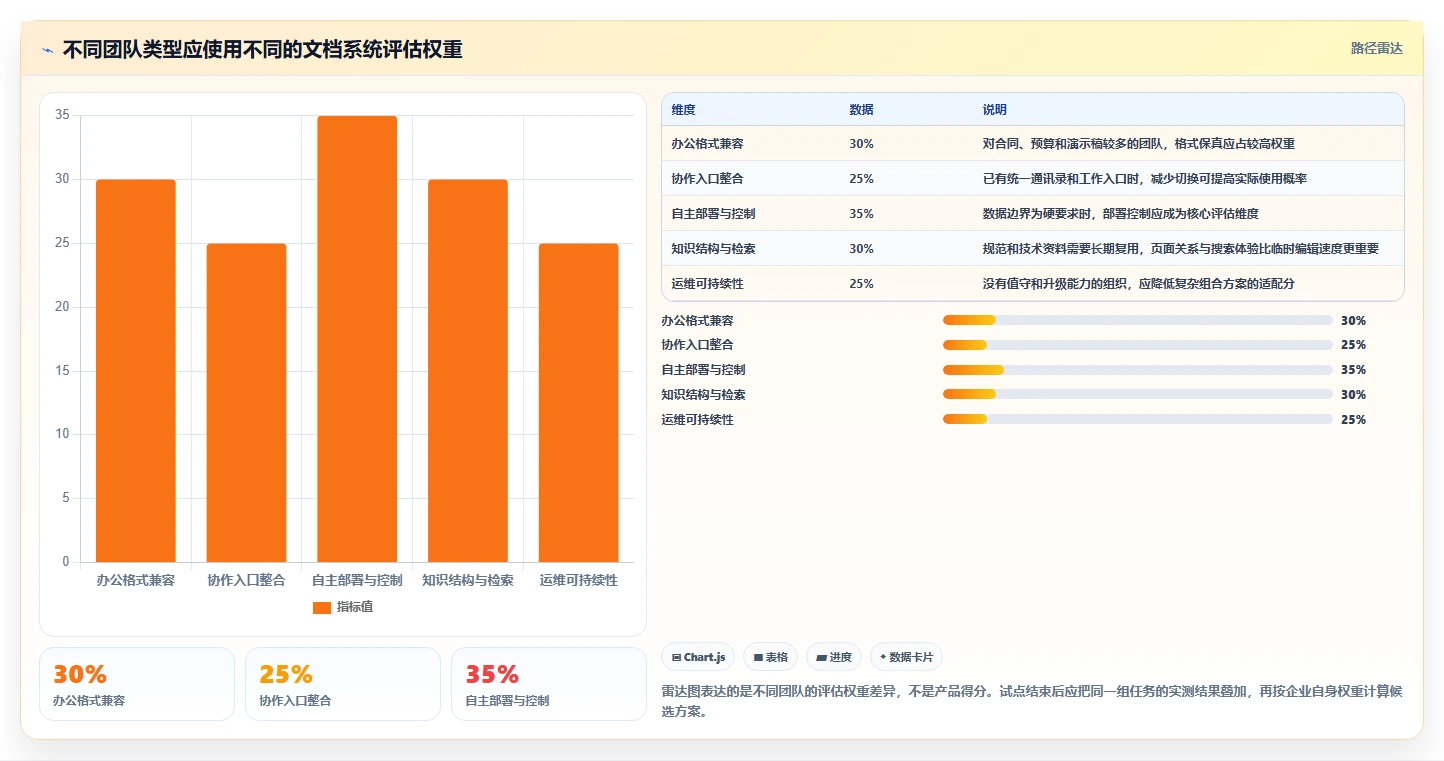The width and height of the screenshot is (1444, 761).
Task: Click the icon beside the page title
Action: 47,50
